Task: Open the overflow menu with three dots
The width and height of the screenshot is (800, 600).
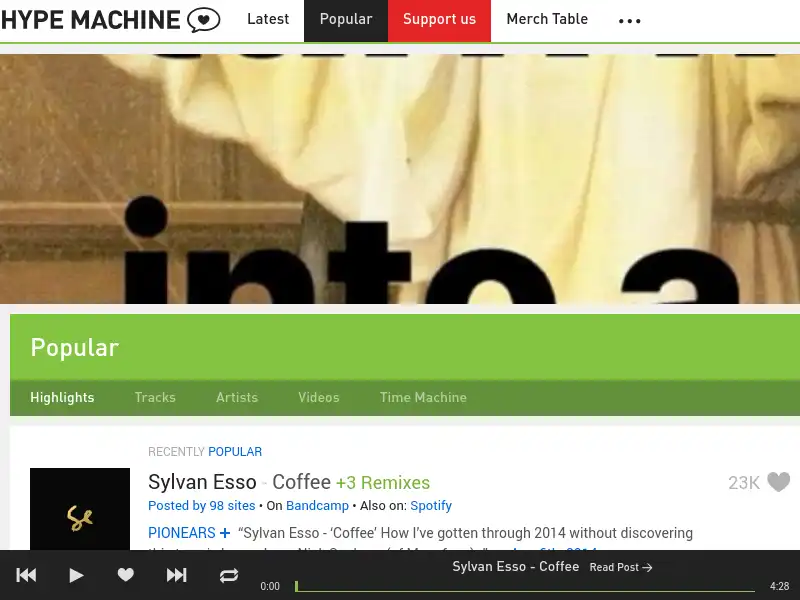Action: click(629, 19)
